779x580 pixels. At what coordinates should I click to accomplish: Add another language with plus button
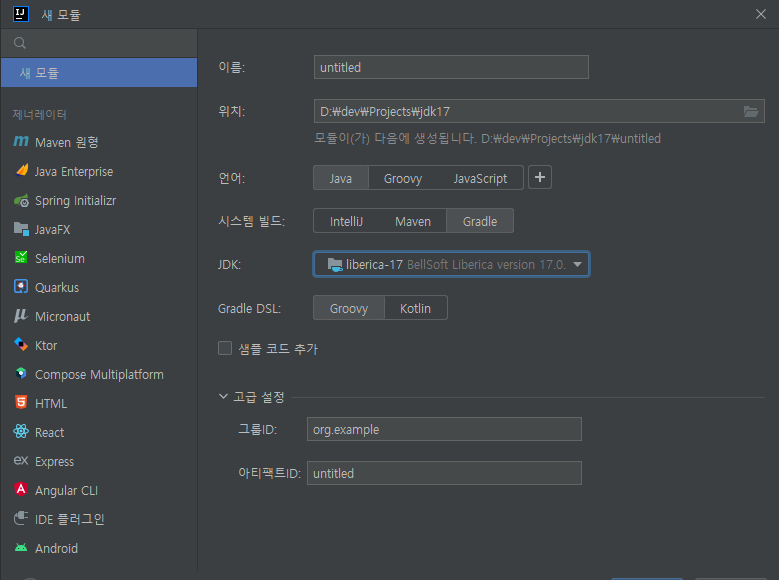(x=540, y=177)
